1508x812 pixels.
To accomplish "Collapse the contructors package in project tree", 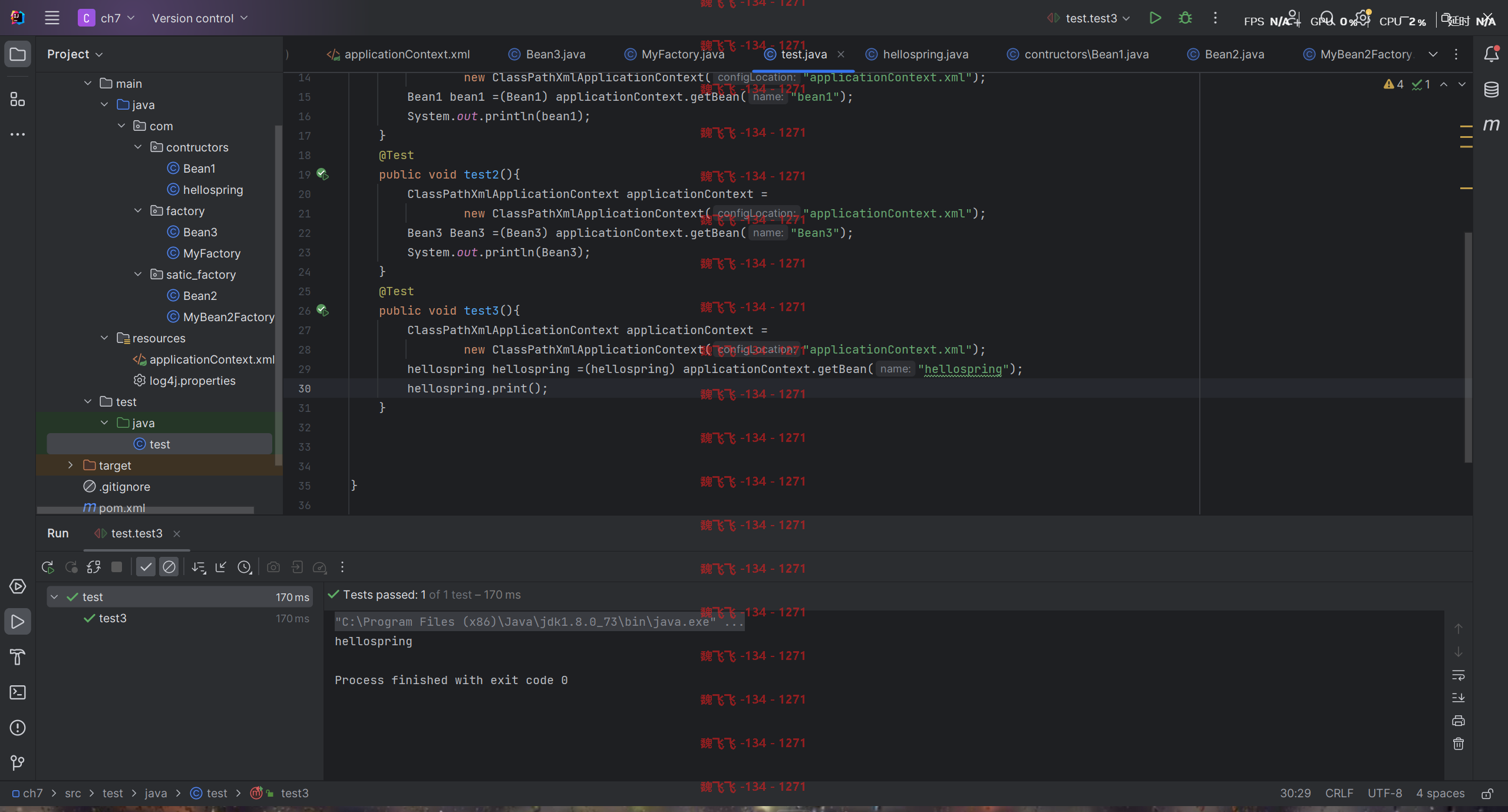I will click(138, 147).
